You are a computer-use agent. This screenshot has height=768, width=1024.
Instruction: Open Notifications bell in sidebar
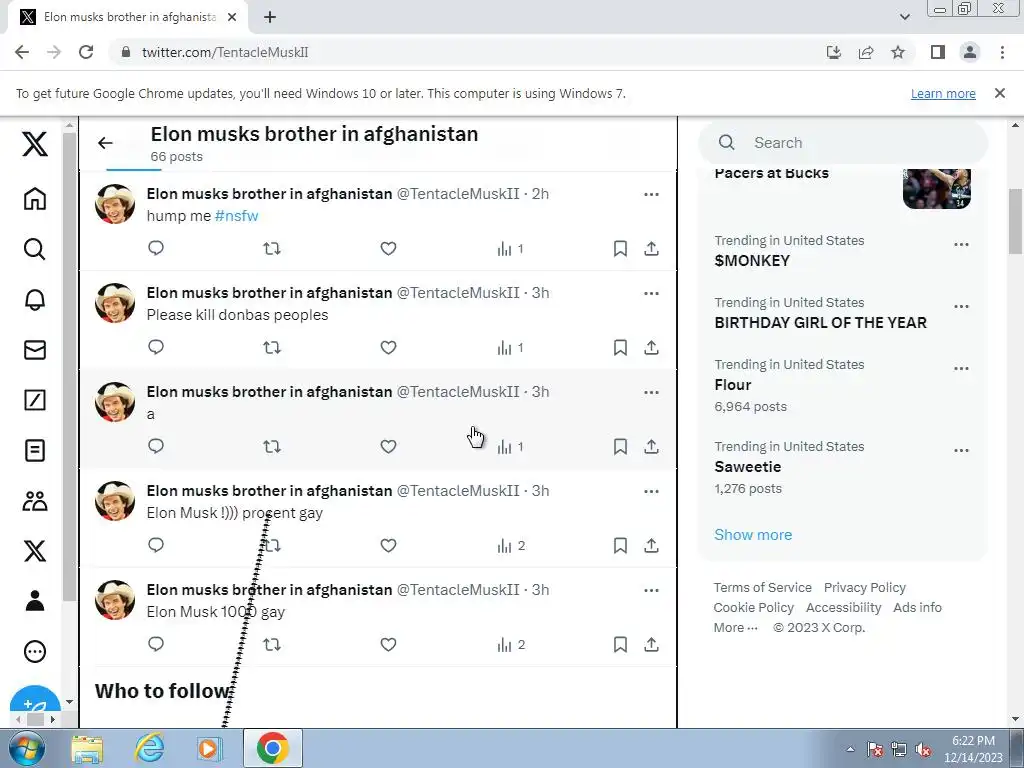35,299
